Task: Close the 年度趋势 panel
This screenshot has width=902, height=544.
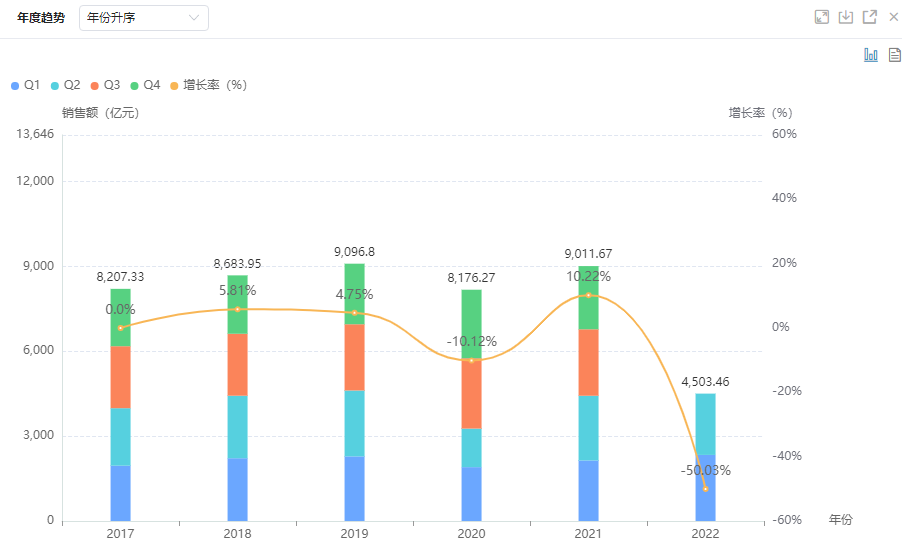Action: (894, 17)
